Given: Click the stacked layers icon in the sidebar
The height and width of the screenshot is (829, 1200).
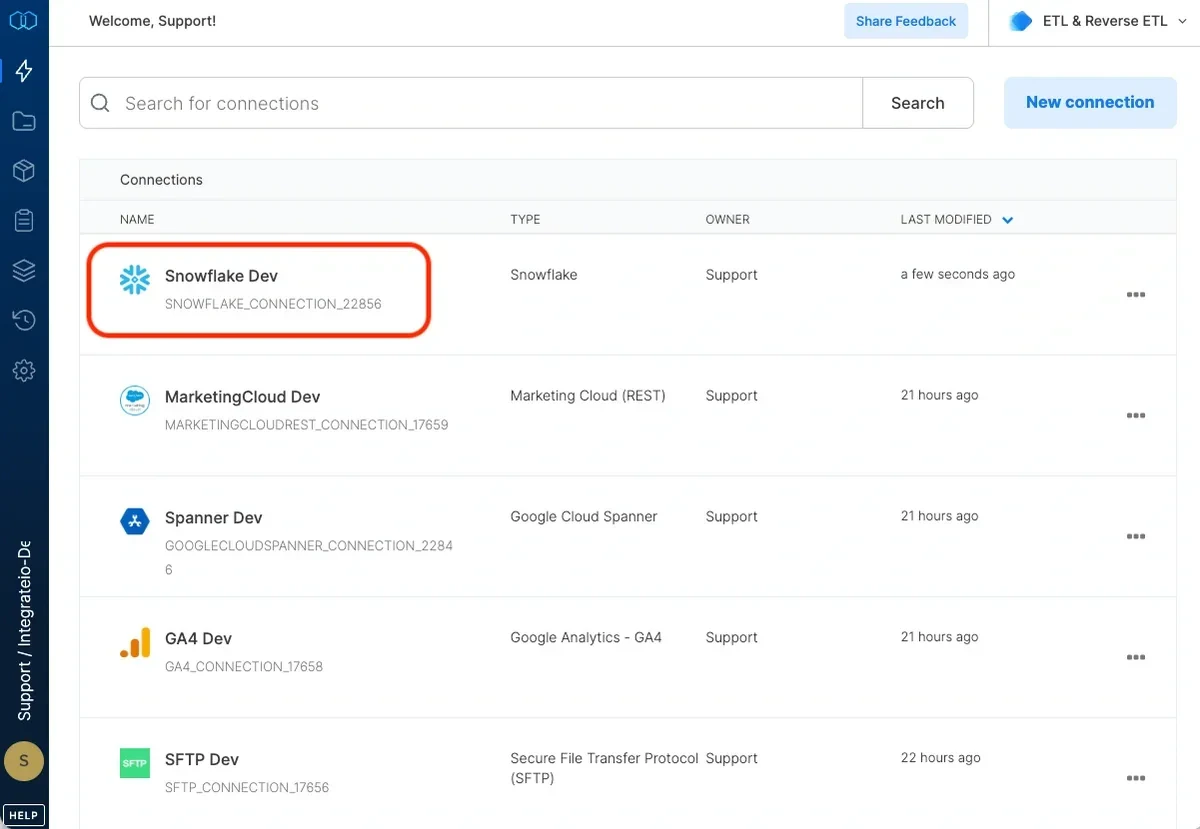Looking at the screenshot, I should pyautogui.click(x=23, y=270).
